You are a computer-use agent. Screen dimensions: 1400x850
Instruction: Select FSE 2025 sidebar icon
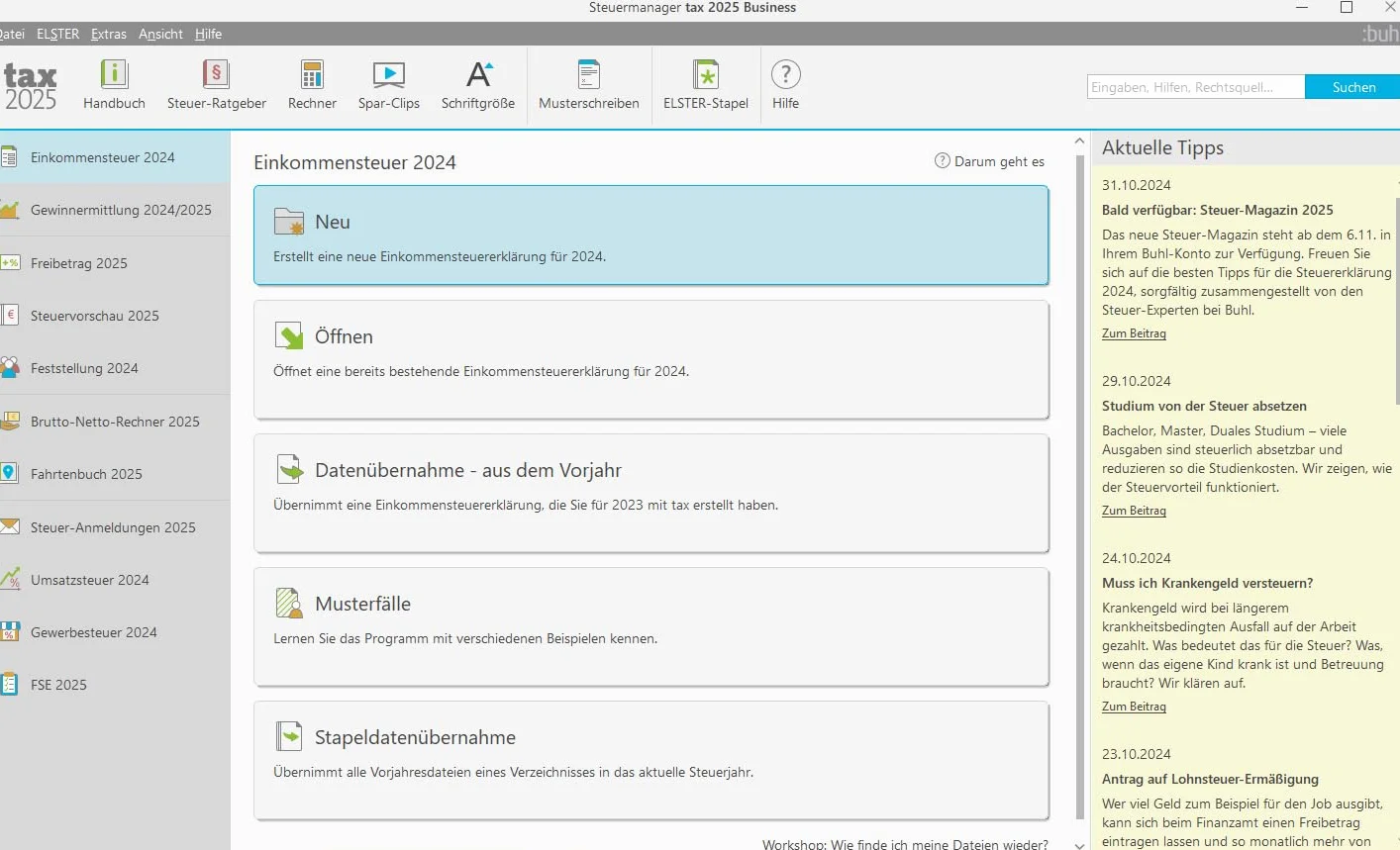tap(9, 684)
